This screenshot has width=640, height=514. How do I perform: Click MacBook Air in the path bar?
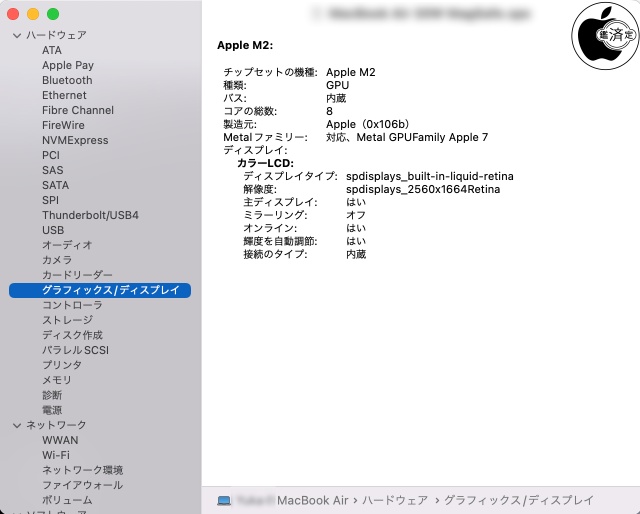click(312, 500)
